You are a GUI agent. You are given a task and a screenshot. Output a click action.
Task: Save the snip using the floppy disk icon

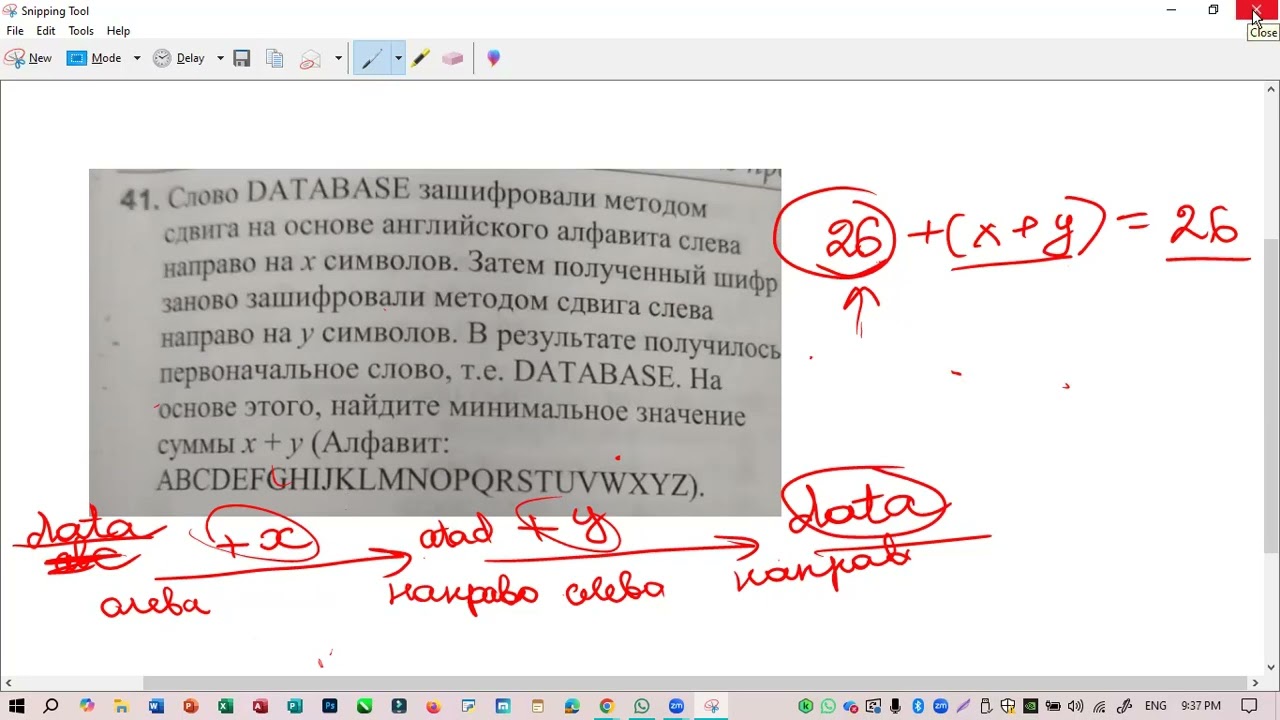coord(241,58)
